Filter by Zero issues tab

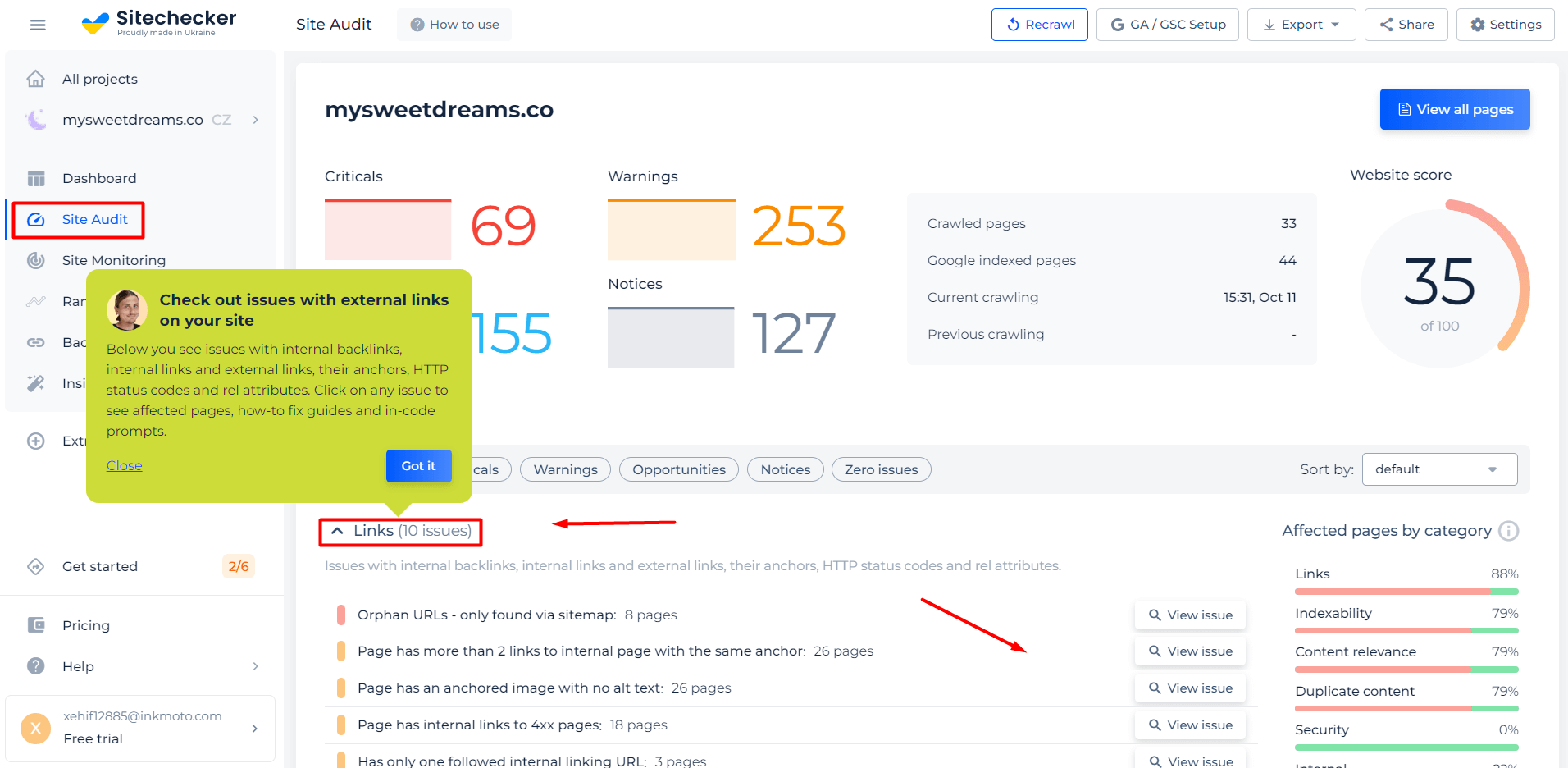click(x=882, y=469)
